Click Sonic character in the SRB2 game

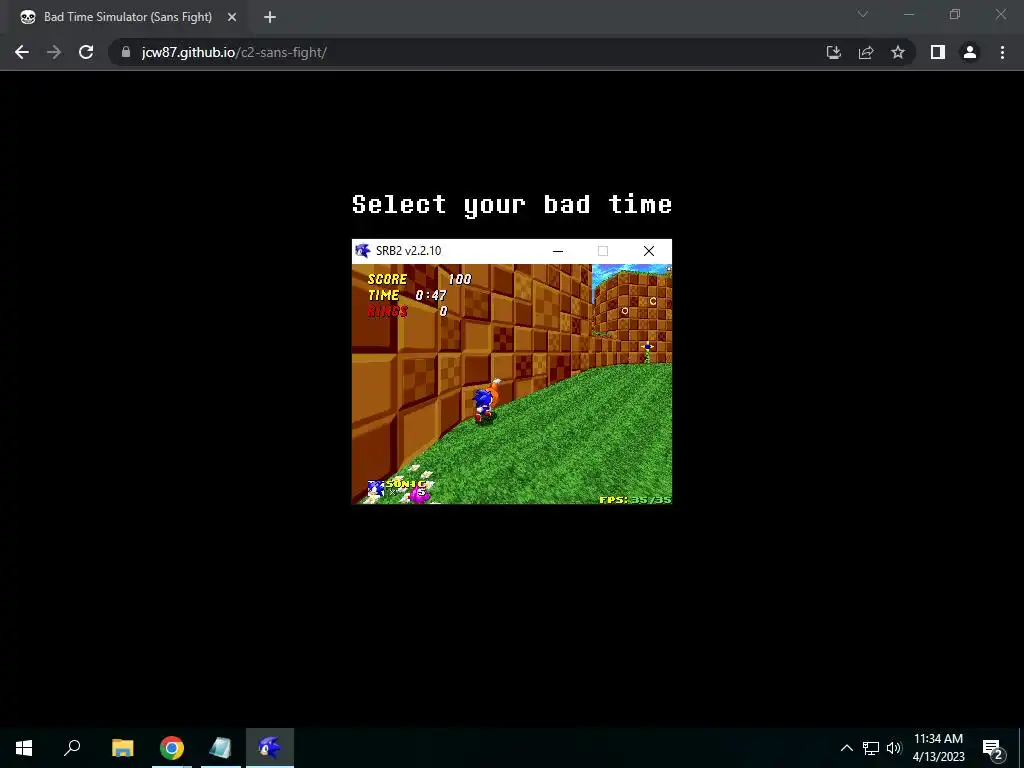coord(483,406)
